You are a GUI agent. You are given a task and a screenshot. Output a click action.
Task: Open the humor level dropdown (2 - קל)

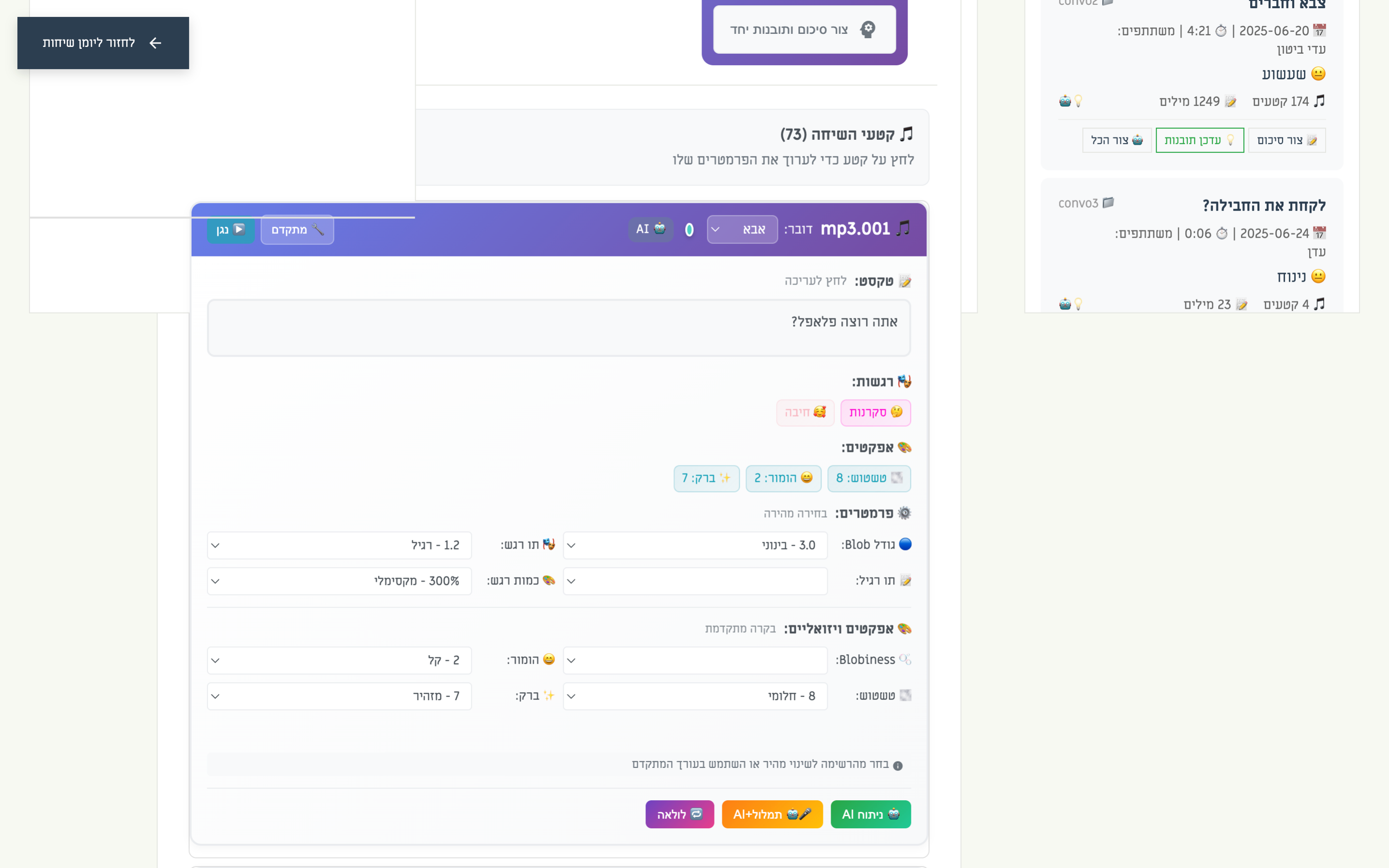339,660
